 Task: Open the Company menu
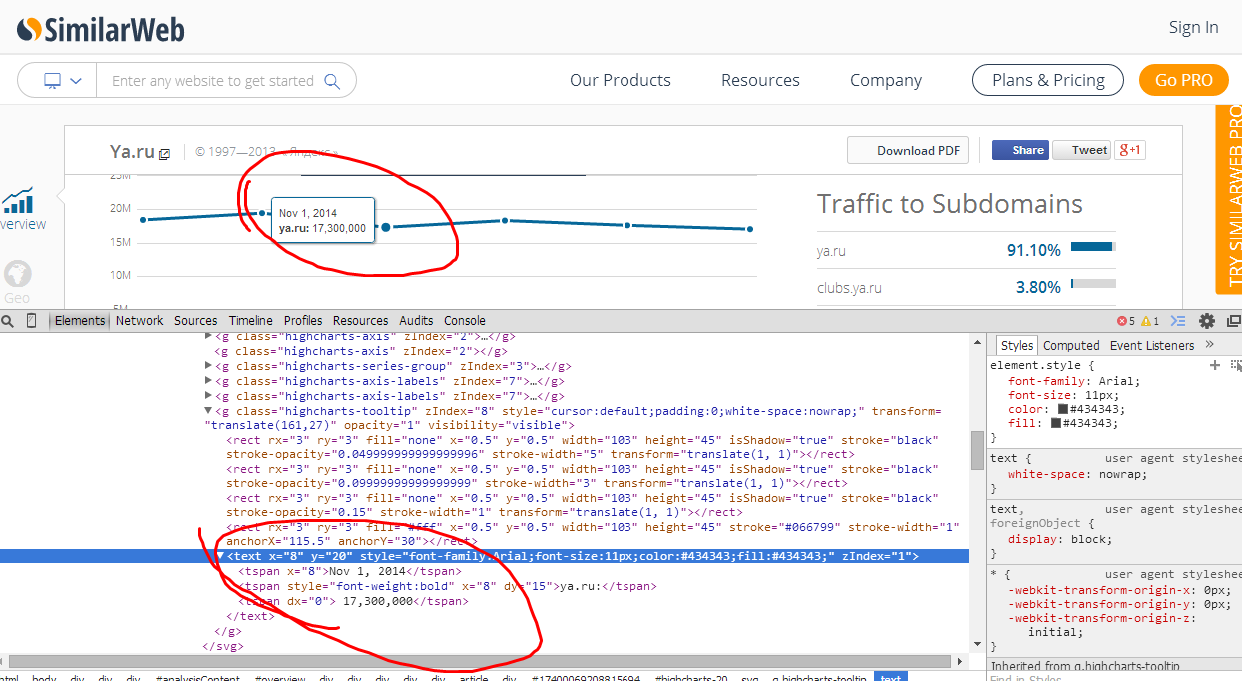click(x=886, y=80)
